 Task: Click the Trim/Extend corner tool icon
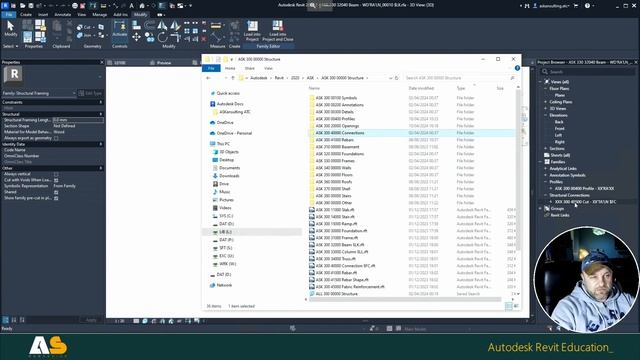176,38
